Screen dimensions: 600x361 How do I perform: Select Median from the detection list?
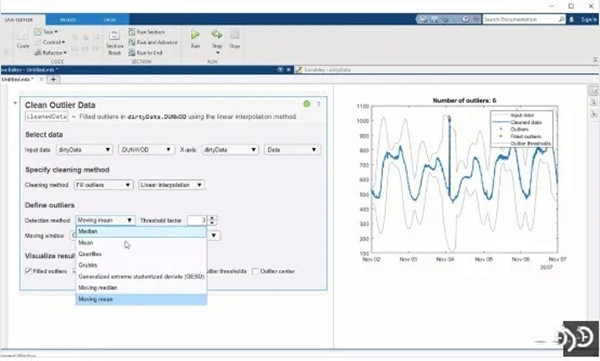pyautogui.click(x=141, y=231)
